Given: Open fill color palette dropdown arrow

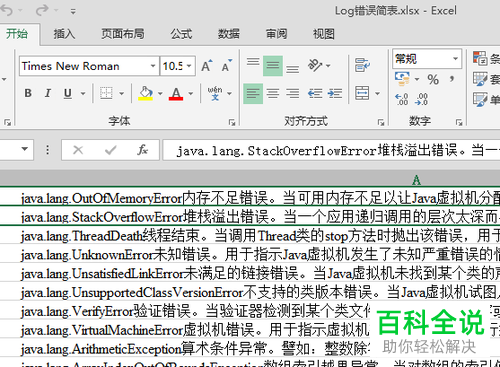Looking at the screenshot, I should (x=160, y=94).
